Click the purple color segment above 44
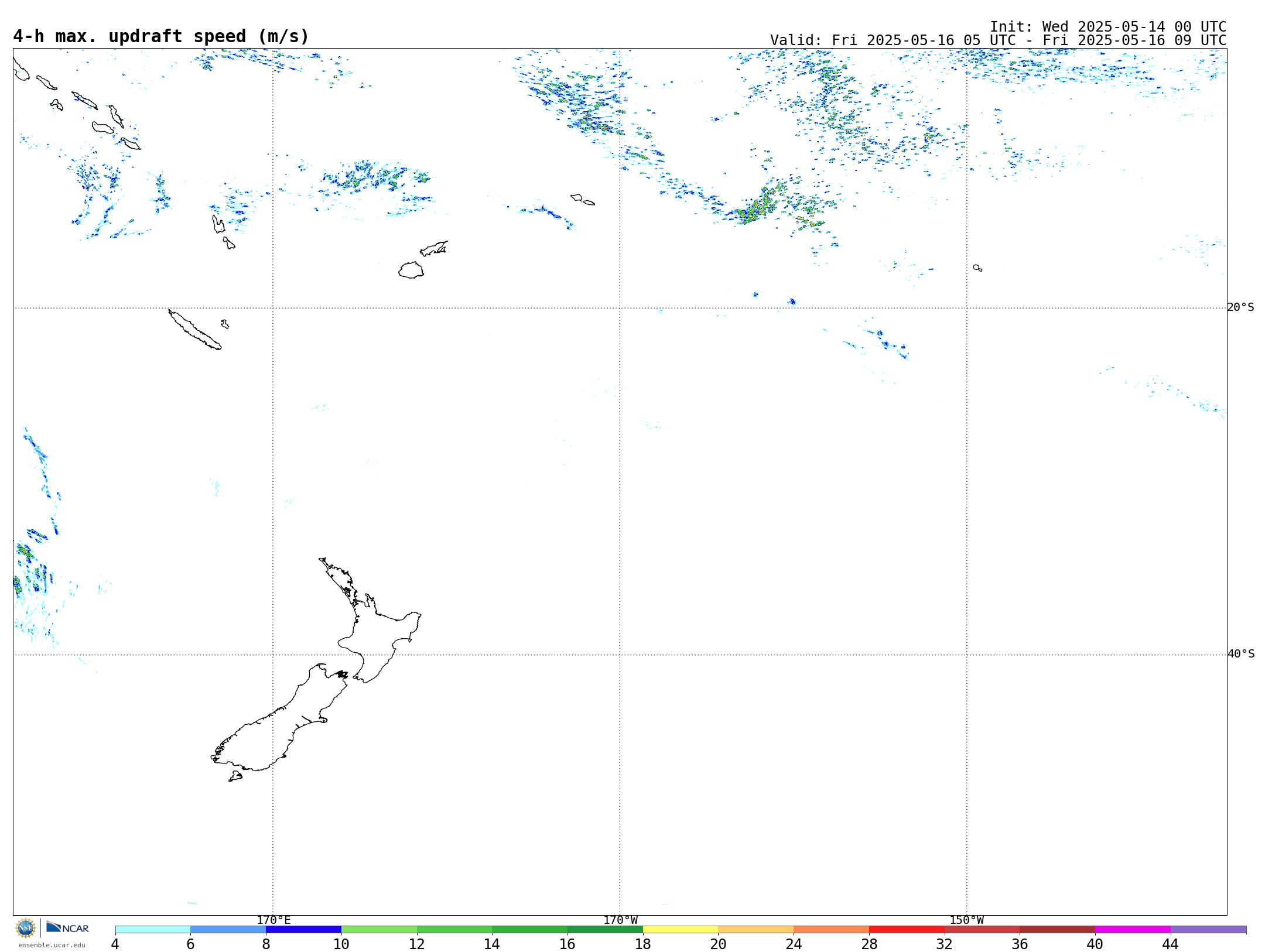 [x=1208, y=929]
